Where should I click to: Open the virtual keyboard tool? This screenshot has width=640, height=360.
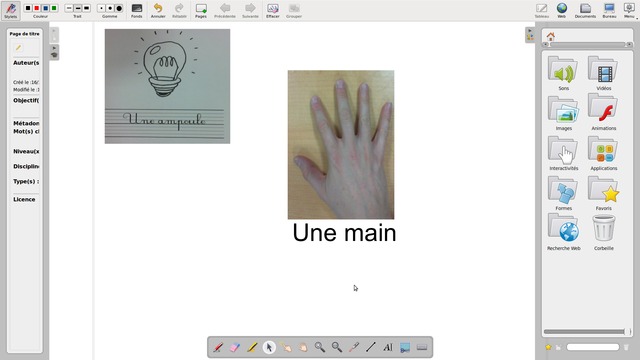pos(422,347)
